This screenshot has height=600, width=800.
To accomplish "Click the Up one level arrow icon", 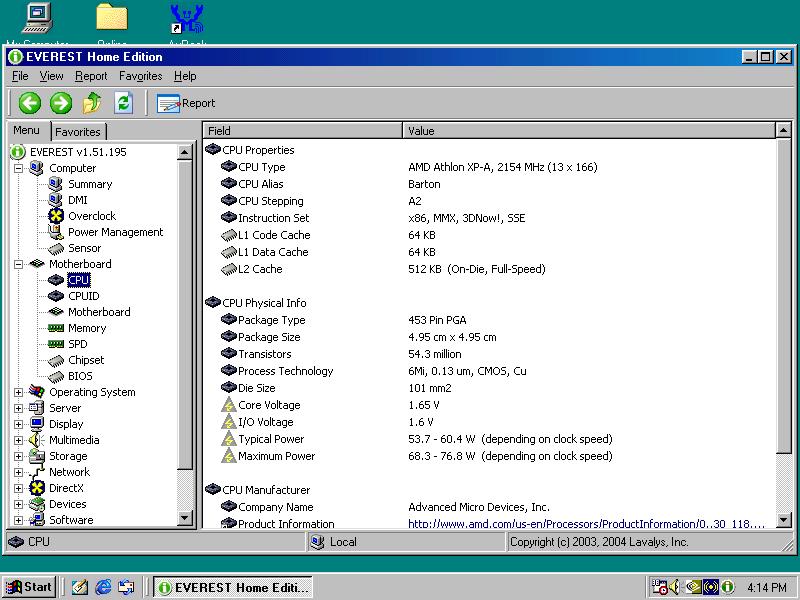I will pos(92,103).
